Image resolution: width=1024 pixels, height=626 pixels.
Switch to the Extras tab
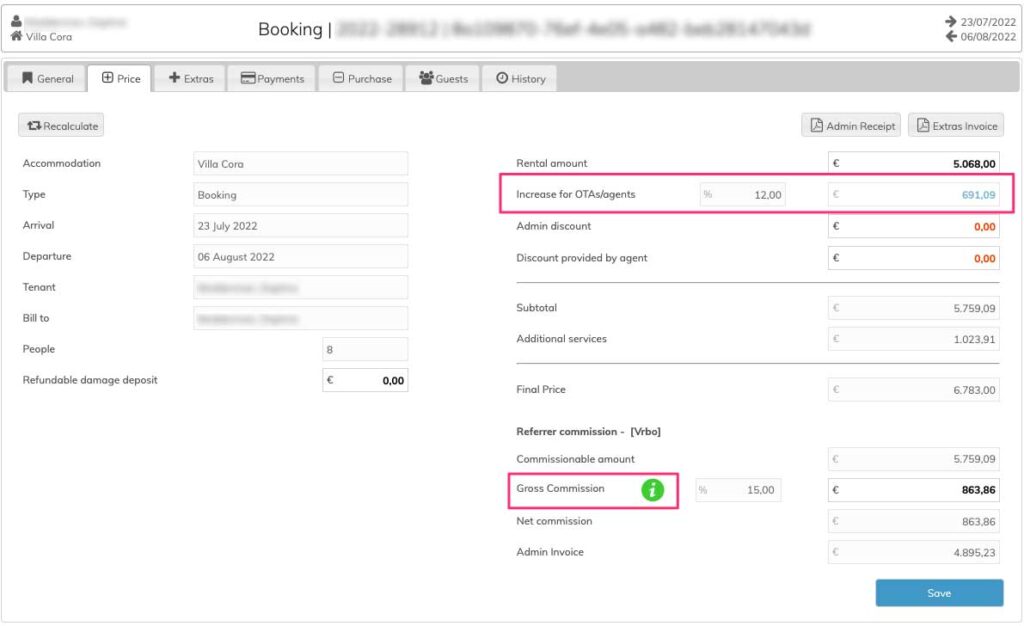click(x=190, y=78)
